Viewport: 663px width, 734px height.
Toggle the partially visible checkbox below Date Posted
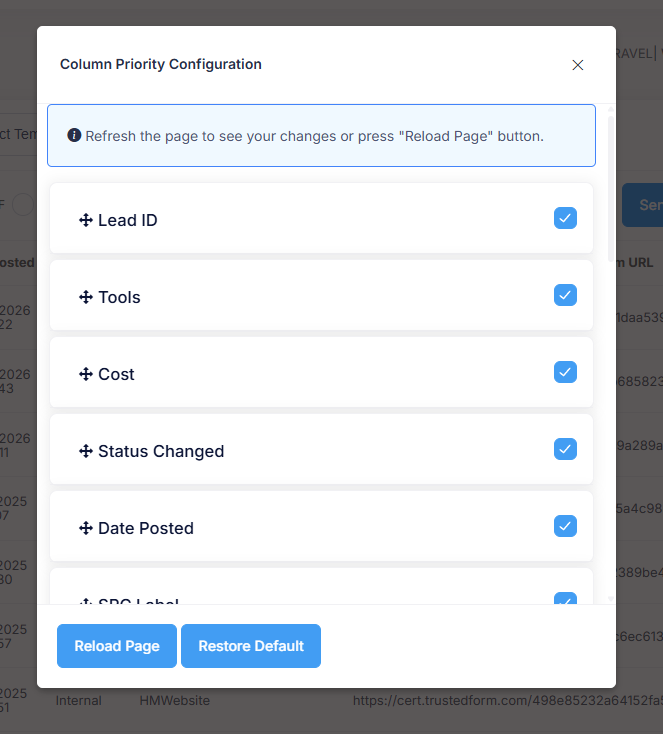pyautogui.click(x=565, y=599)
